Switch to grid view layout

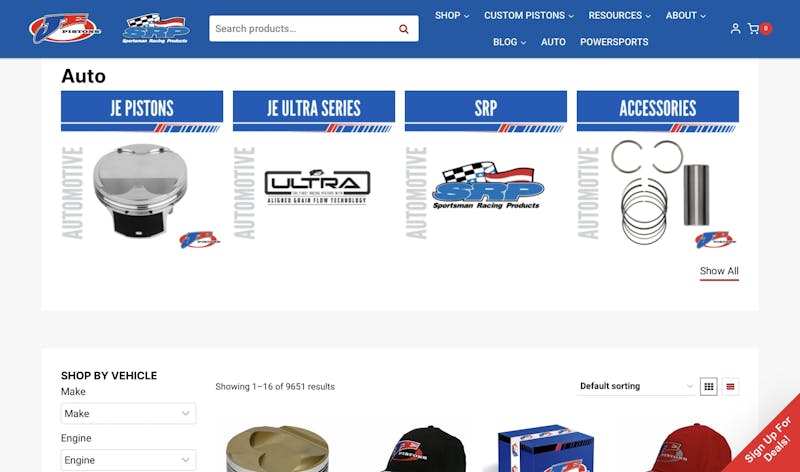click(709, 386)
